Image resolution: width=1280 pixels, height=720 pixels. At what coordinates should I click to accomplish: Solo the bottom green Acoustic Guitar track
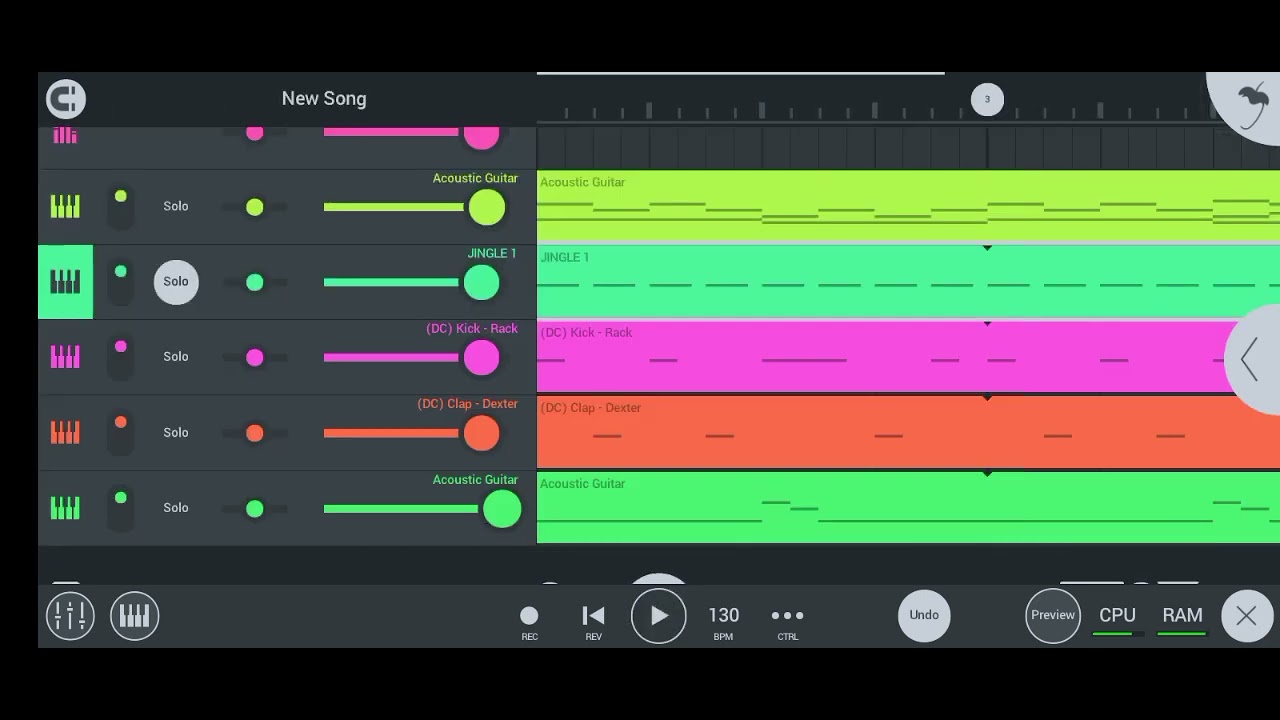click(x=176, y=507)
